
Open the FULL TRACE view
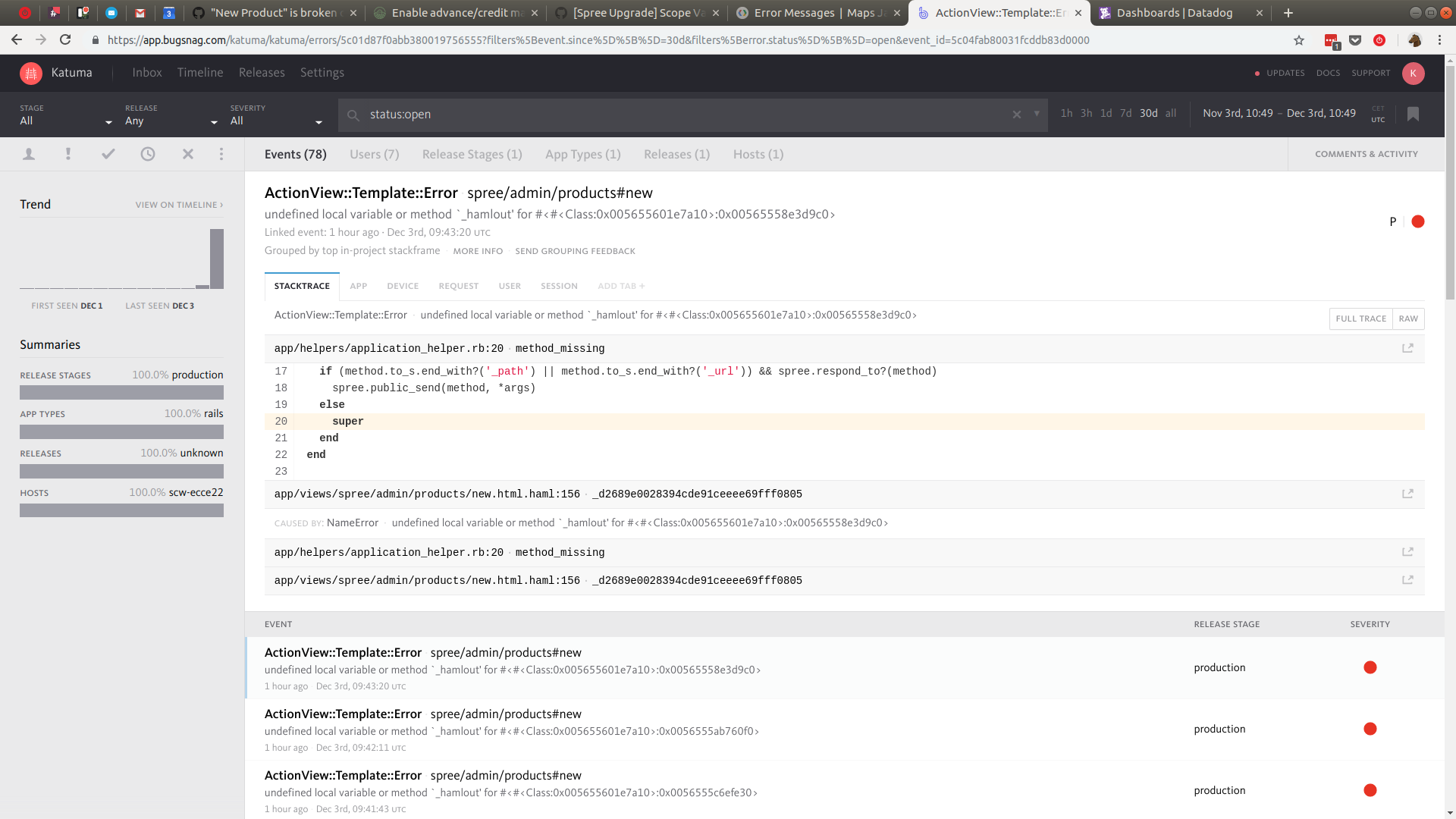pos(1361,318)
